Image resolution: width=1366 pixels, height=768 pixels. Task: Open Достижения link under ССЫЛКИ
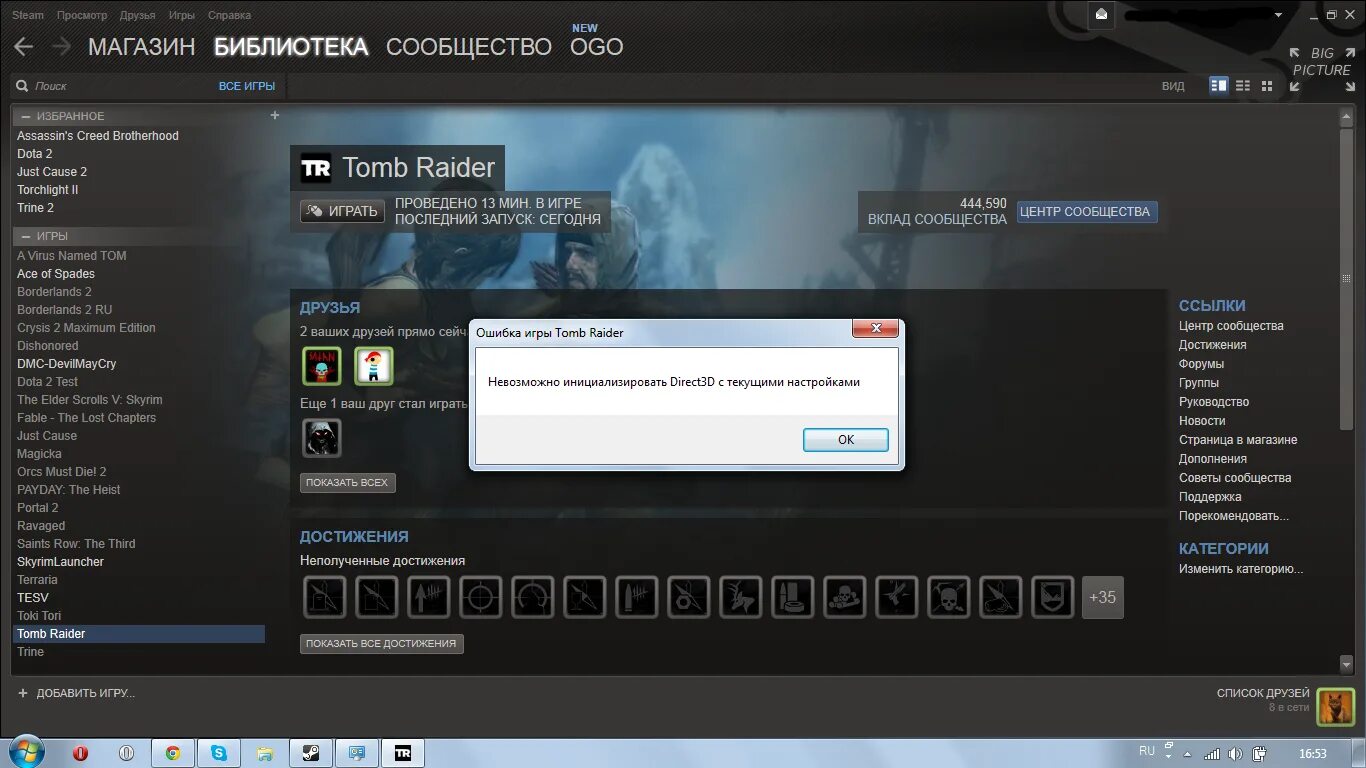[1212, 345]
